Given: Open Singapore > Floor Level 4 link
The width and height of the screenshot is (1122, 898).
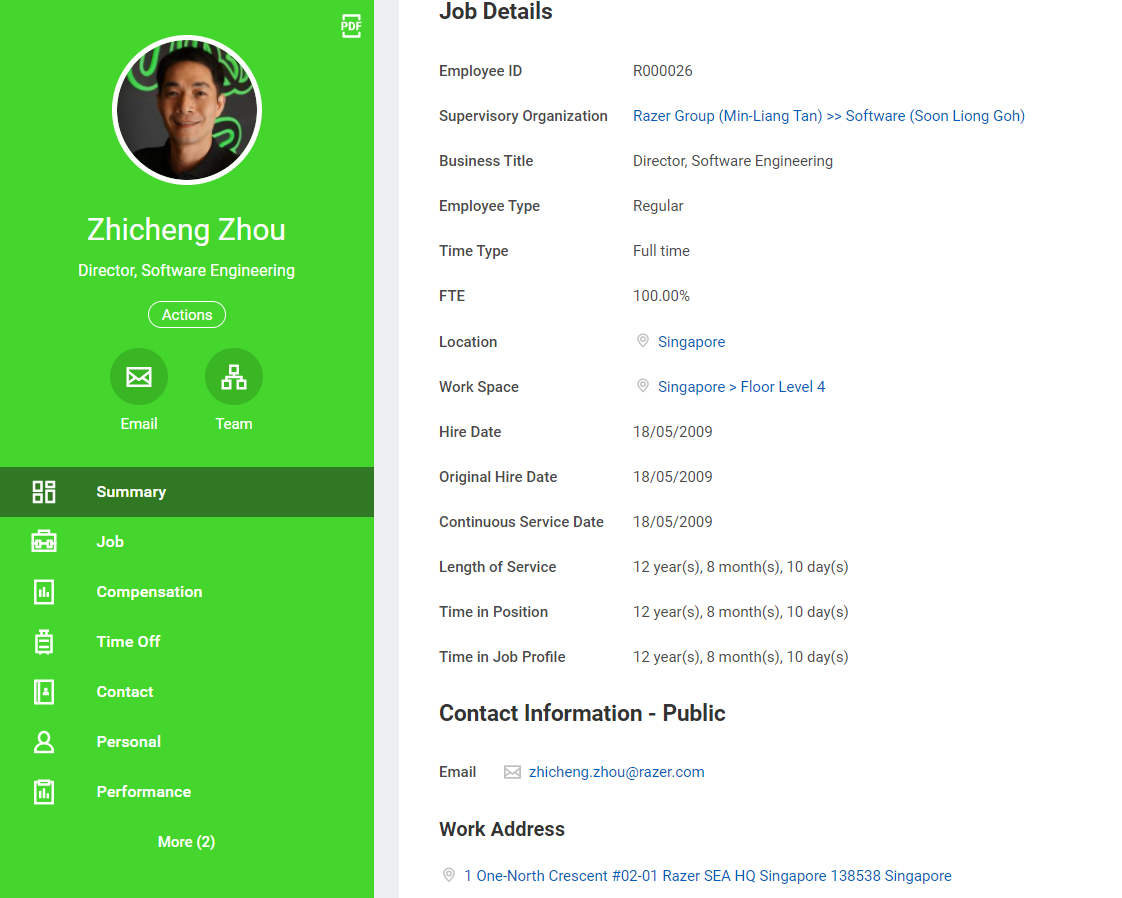Looking at the screenshot, I should 741,387.
